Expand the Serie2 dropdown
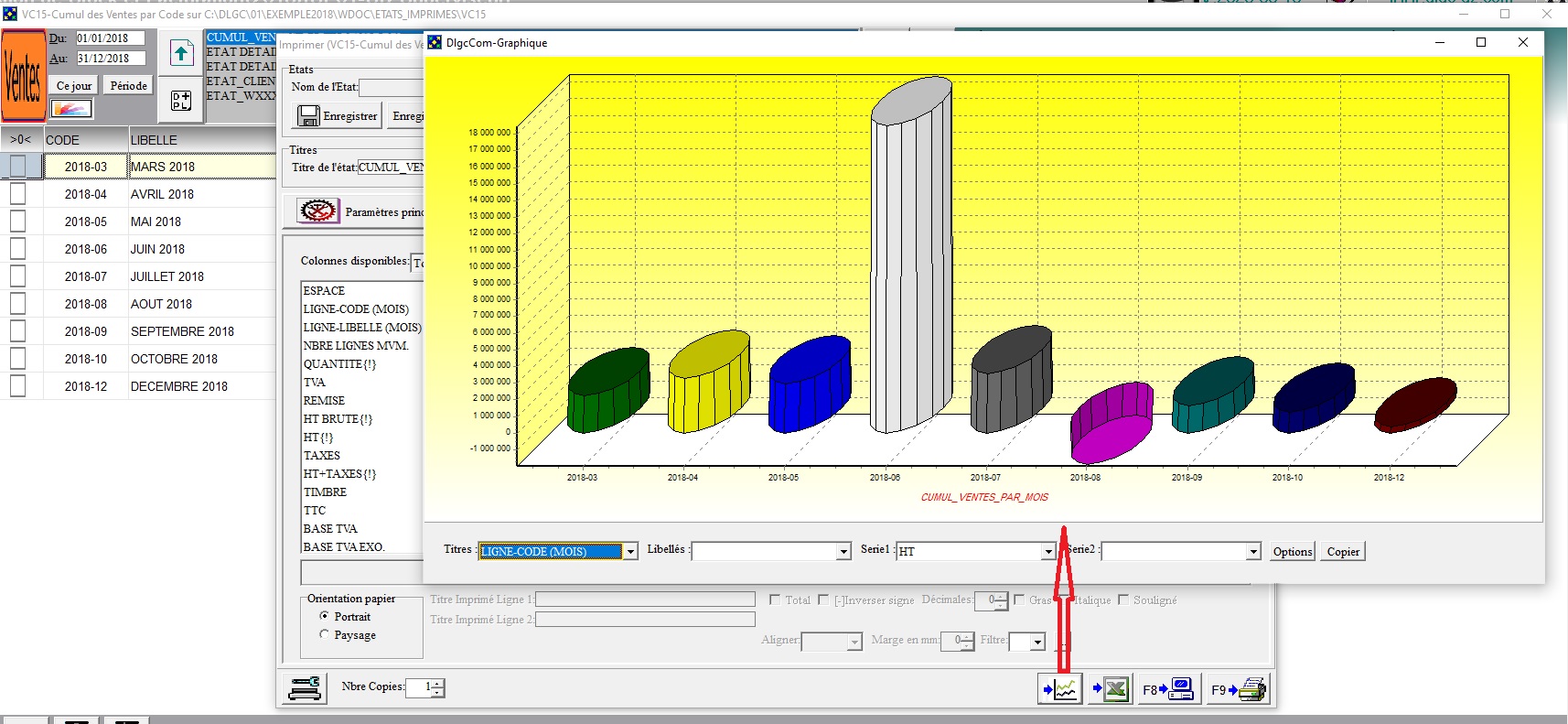This screenshot has width=1568, height=724. (x=1253, y=551)
